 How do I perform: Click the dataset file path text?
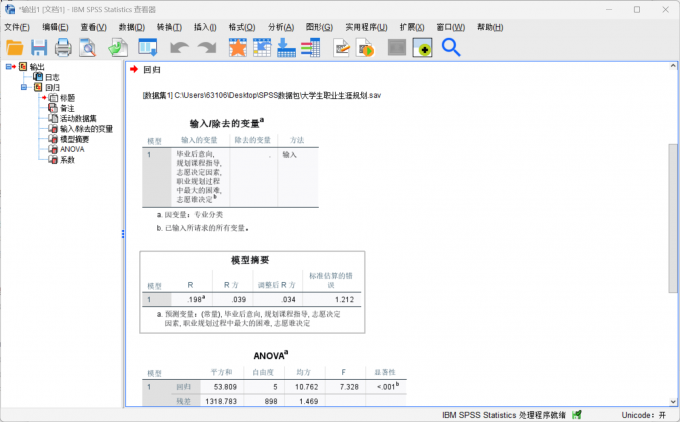262,95
